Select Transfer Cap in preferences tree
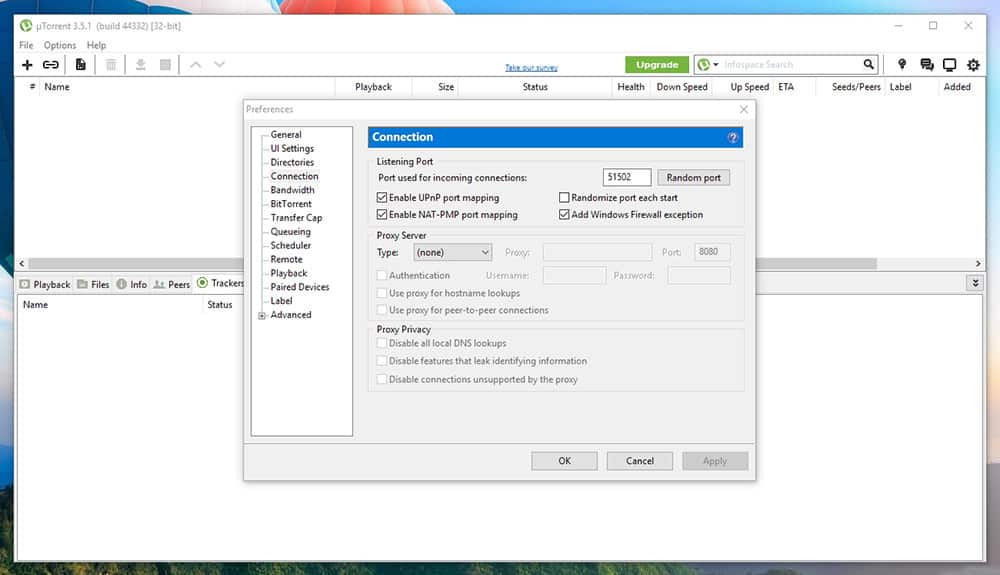The image size is (1000, 575). [296, 218]
